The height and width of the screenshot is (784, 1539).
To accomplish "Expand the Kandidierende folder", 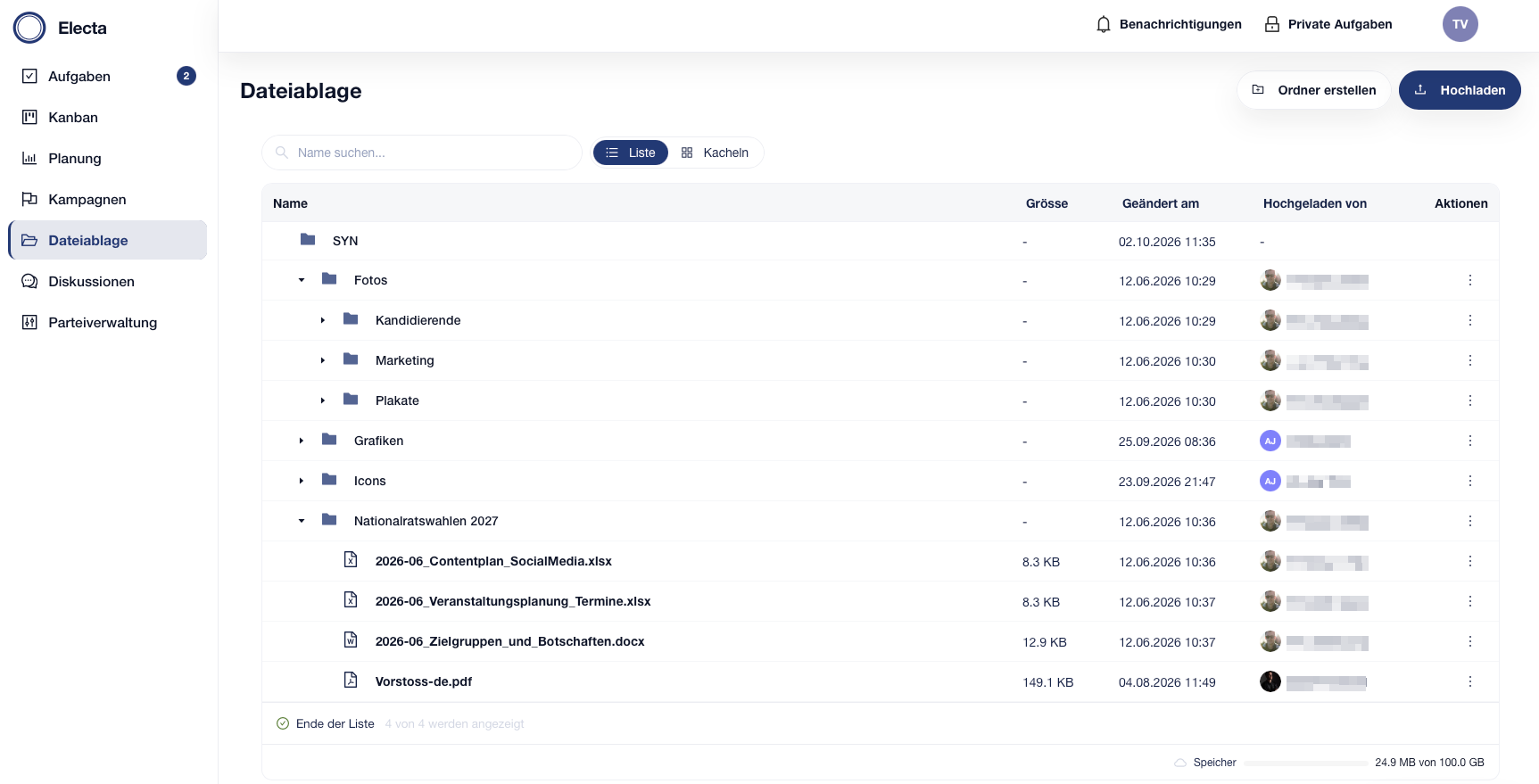I will (x=323, y=320).
